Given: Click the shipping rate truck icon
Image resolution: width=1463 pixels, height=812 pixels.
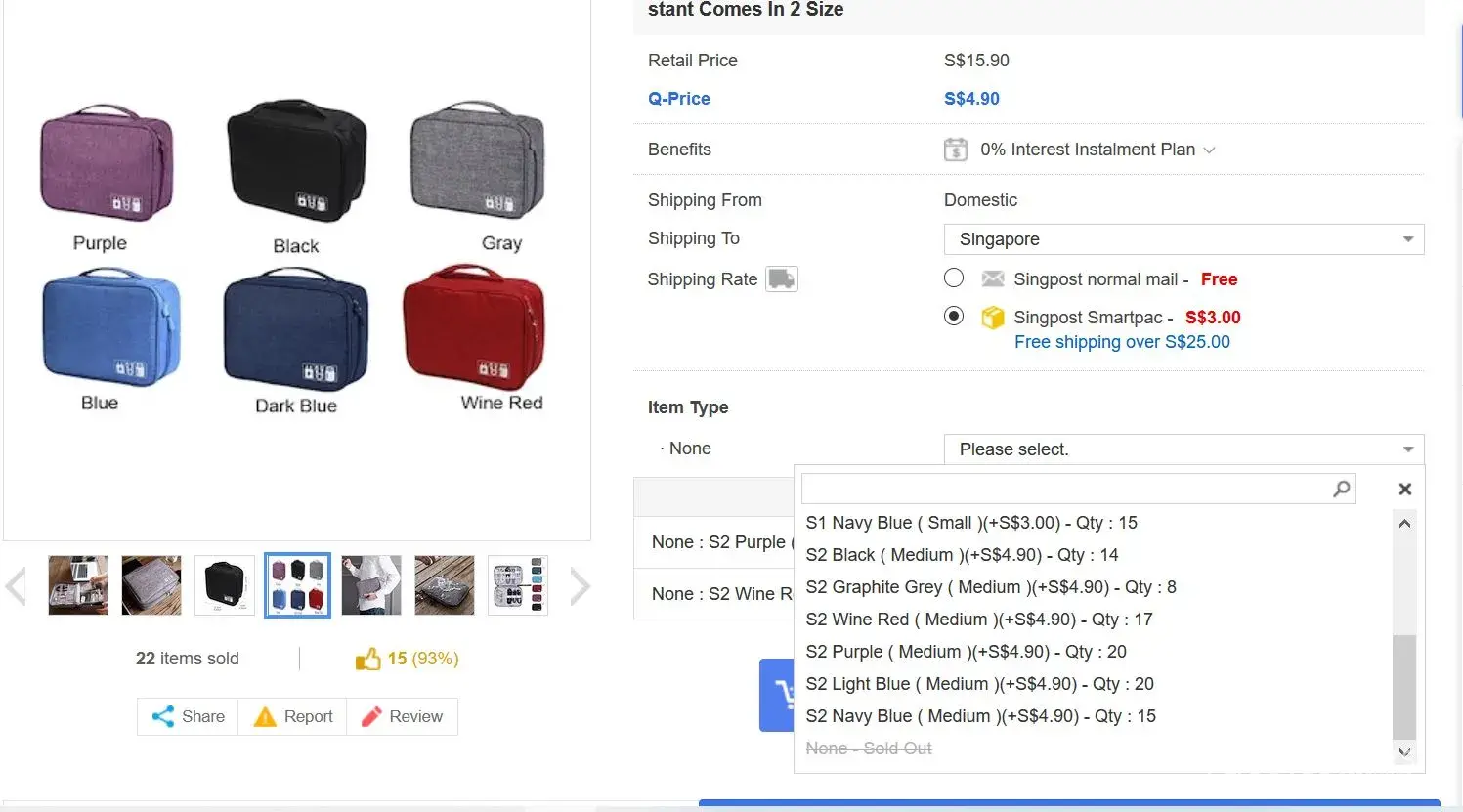Looking at the screenshot, I should click(x=781, y=279).
